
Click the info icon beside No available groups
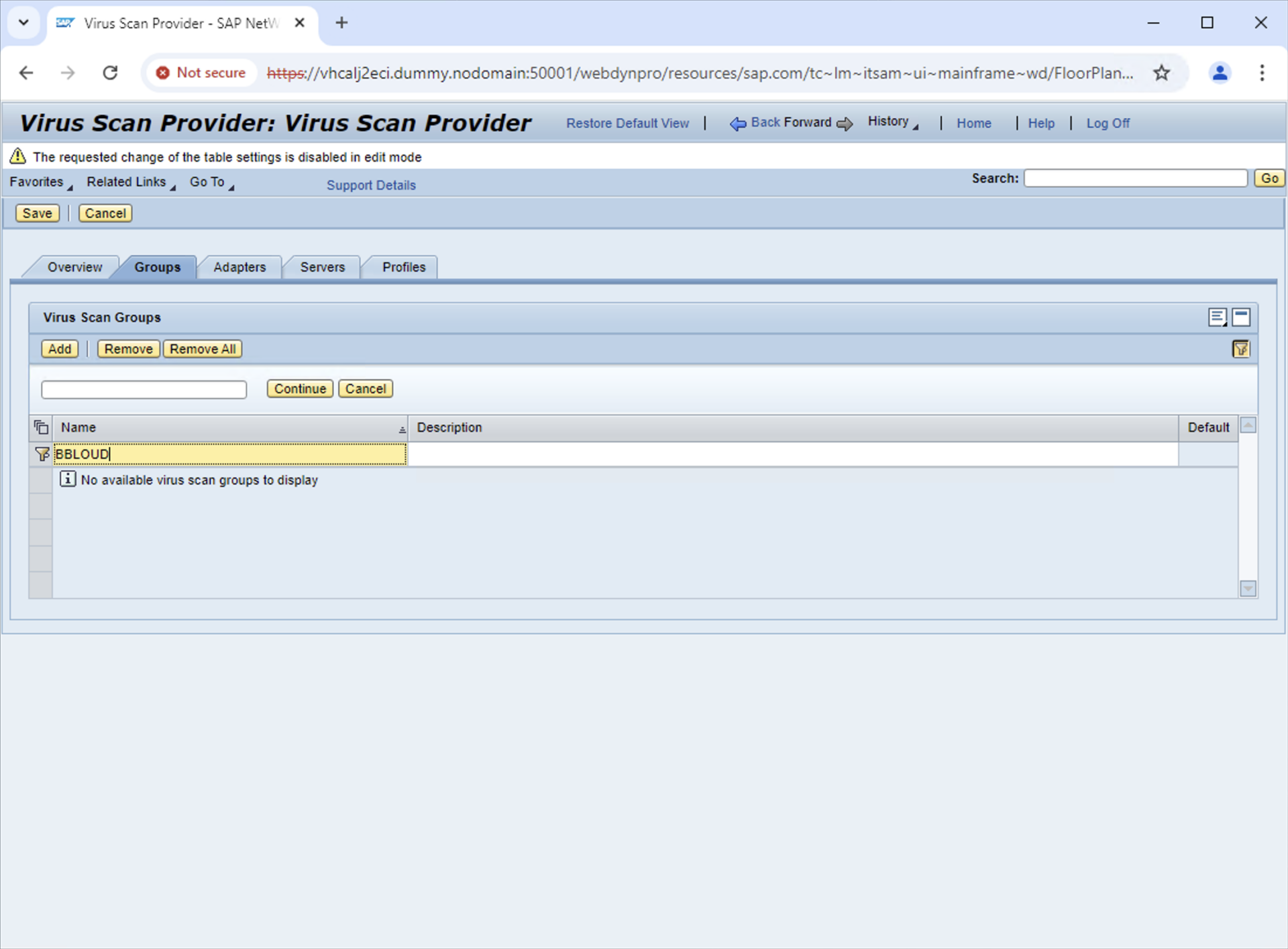click(68, 479)
